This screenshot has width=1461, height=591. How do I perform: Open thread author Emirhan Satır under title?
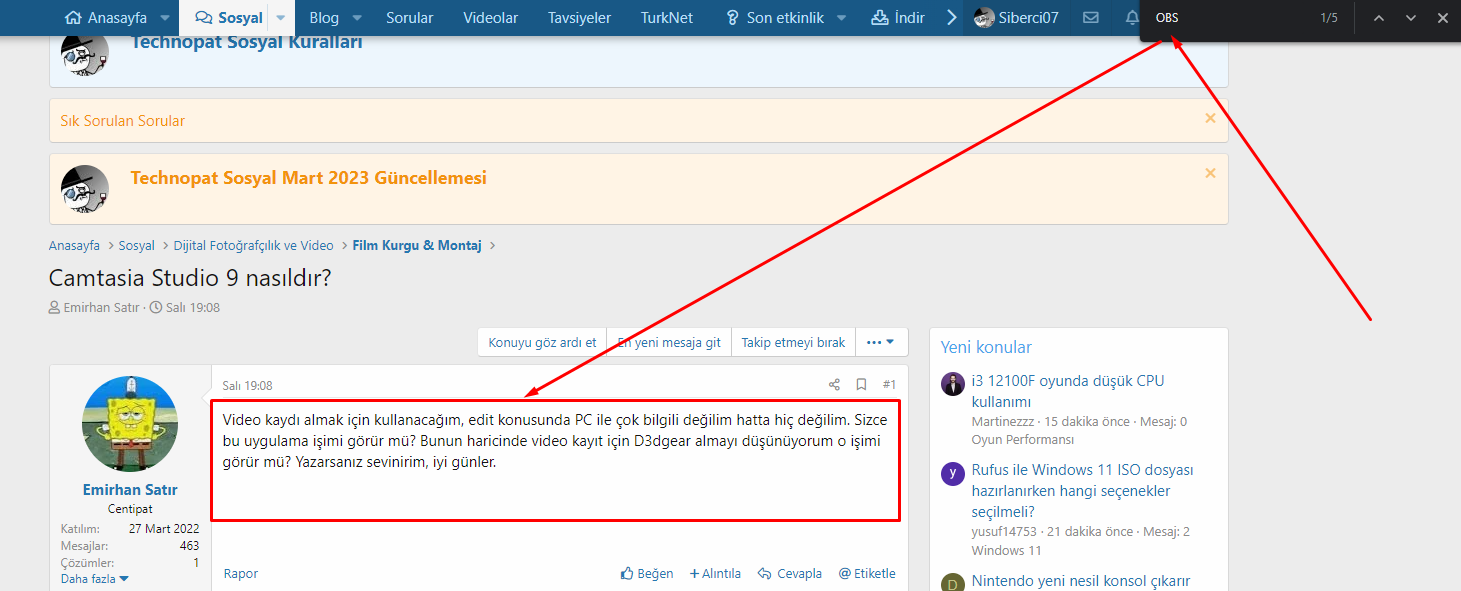click(101, 307)
